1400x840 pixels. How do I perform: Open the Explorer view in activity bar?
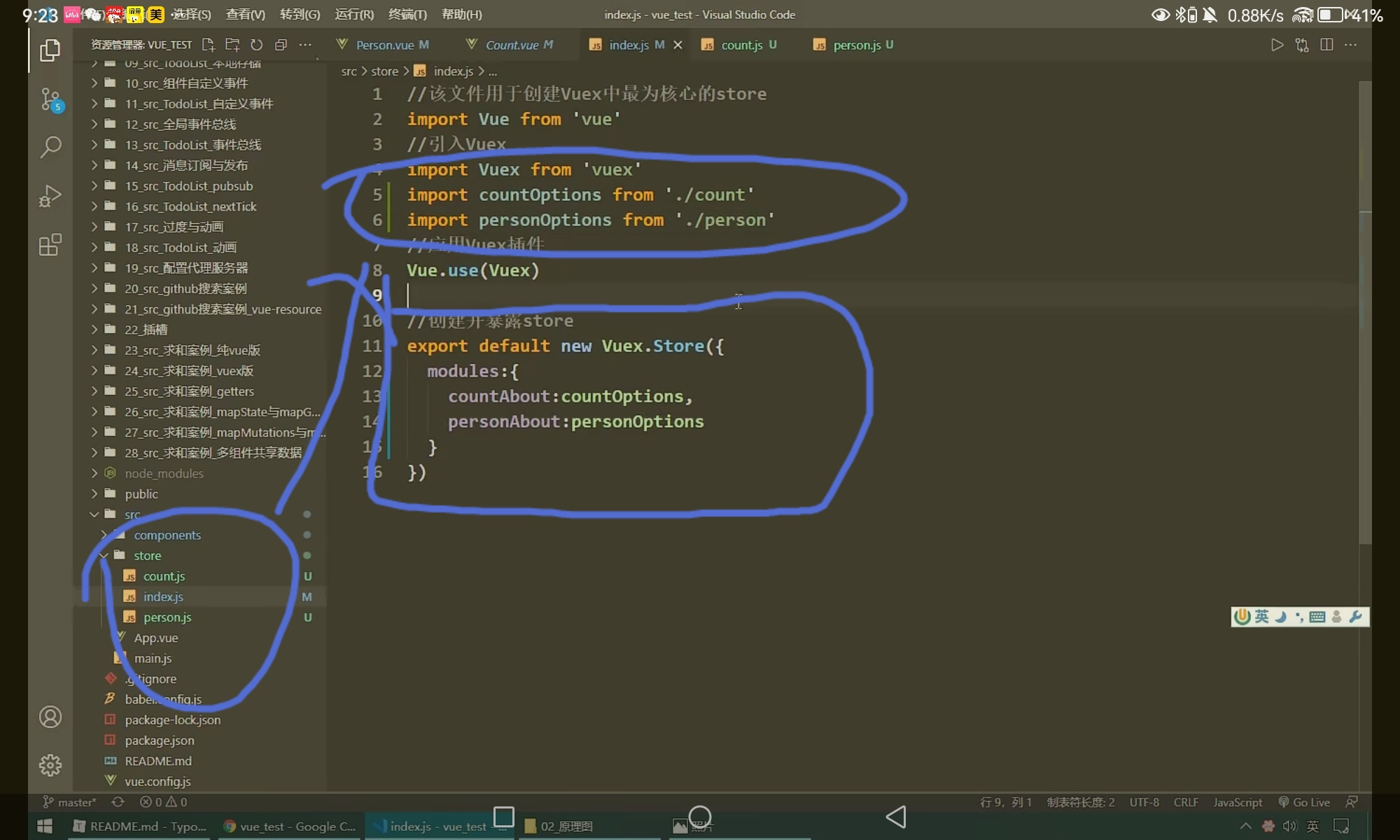pos(50,50)
